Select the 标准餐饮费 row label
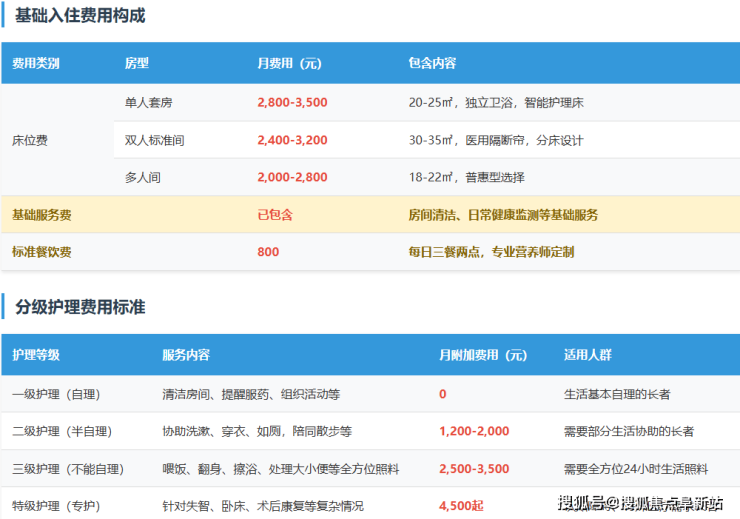The image size is (740, 519). (x=41, y=252)
